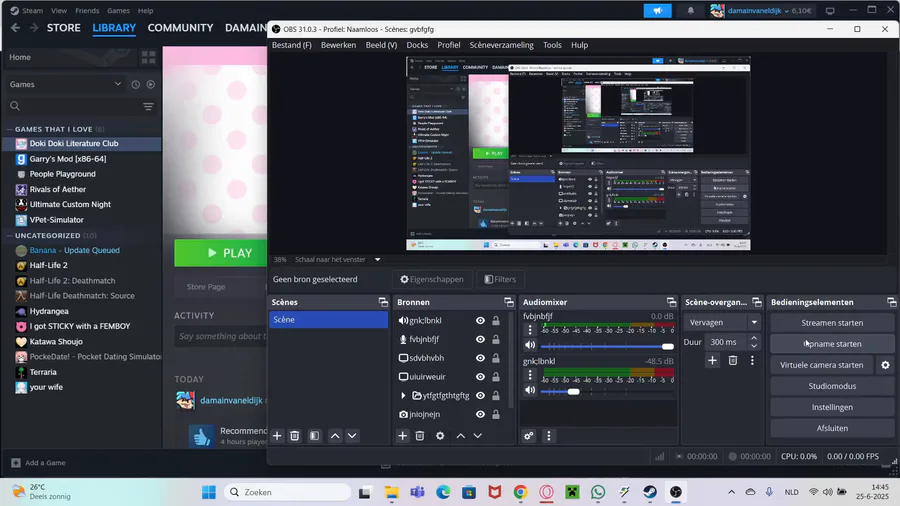Toggle visibility of ytfgtfgthtgftg group
The width and height of the screenshot is (900, 506).
tap(480, 395)
